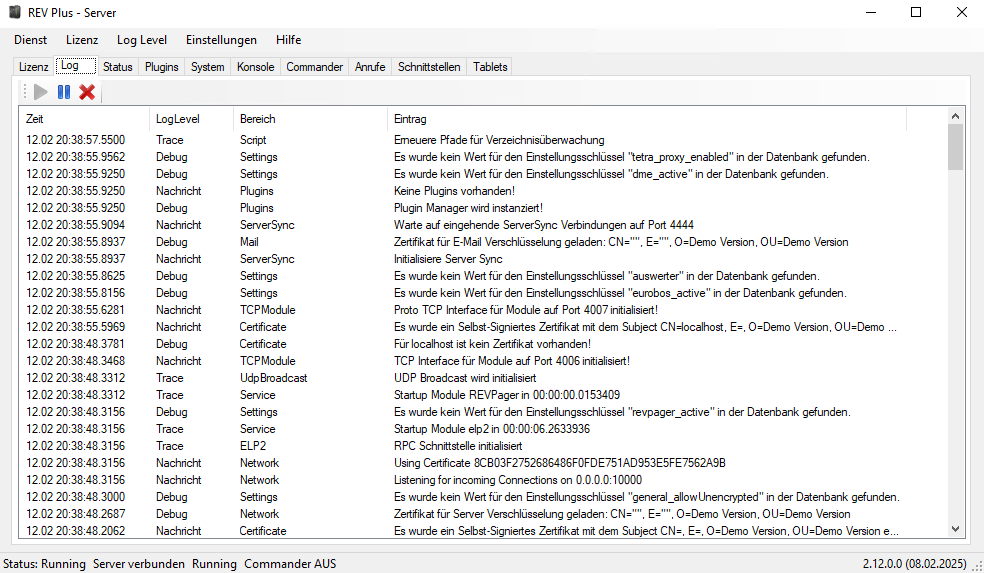Show the Tablets tab
This screenshot has width=984, height=573.
(x=490, y=67)
